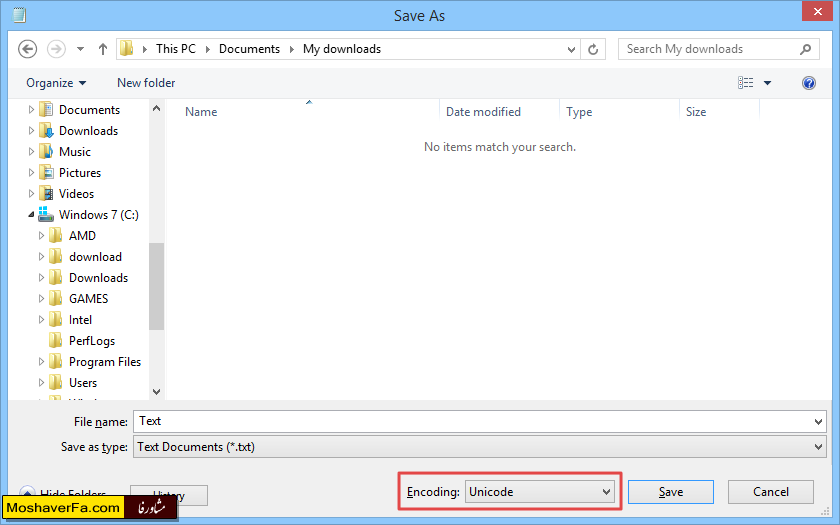840x525 pixels.
Task: Expand the GAMES folder node
Action: [41, 298]
